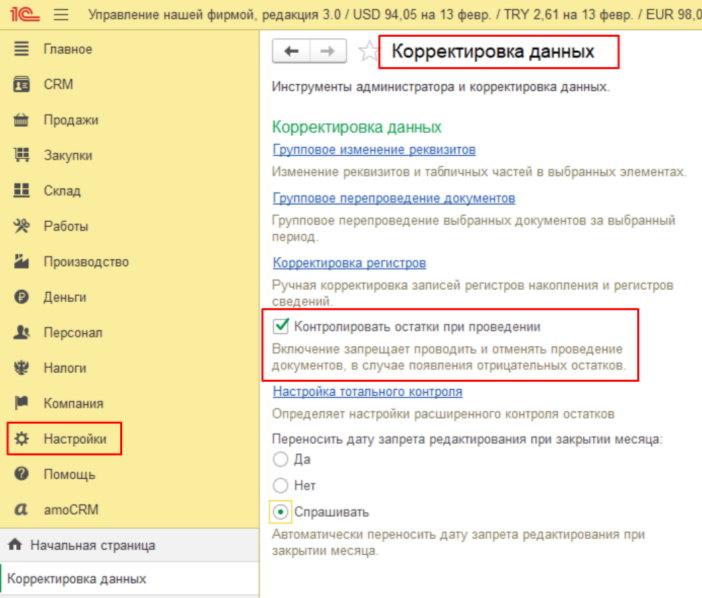This screenshot has height=598, width=702.
Task: Add page to favorites with star icon
Action: (x=367, y=52)
